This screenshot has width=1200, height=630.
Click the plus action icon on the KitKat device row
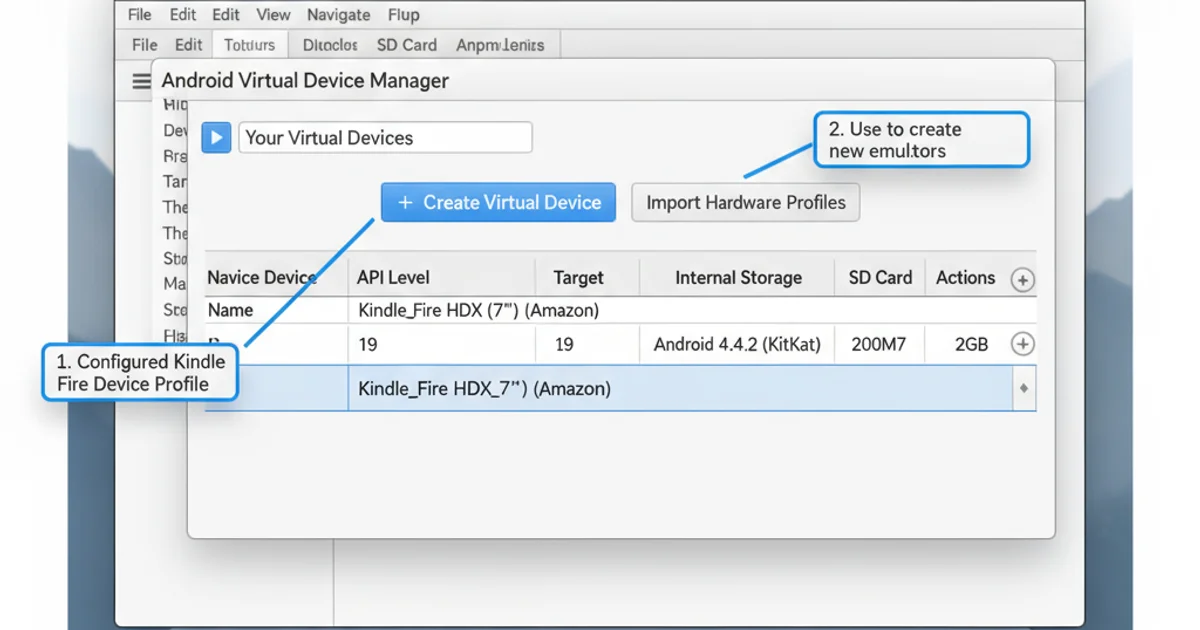(x=1022, y=344)
